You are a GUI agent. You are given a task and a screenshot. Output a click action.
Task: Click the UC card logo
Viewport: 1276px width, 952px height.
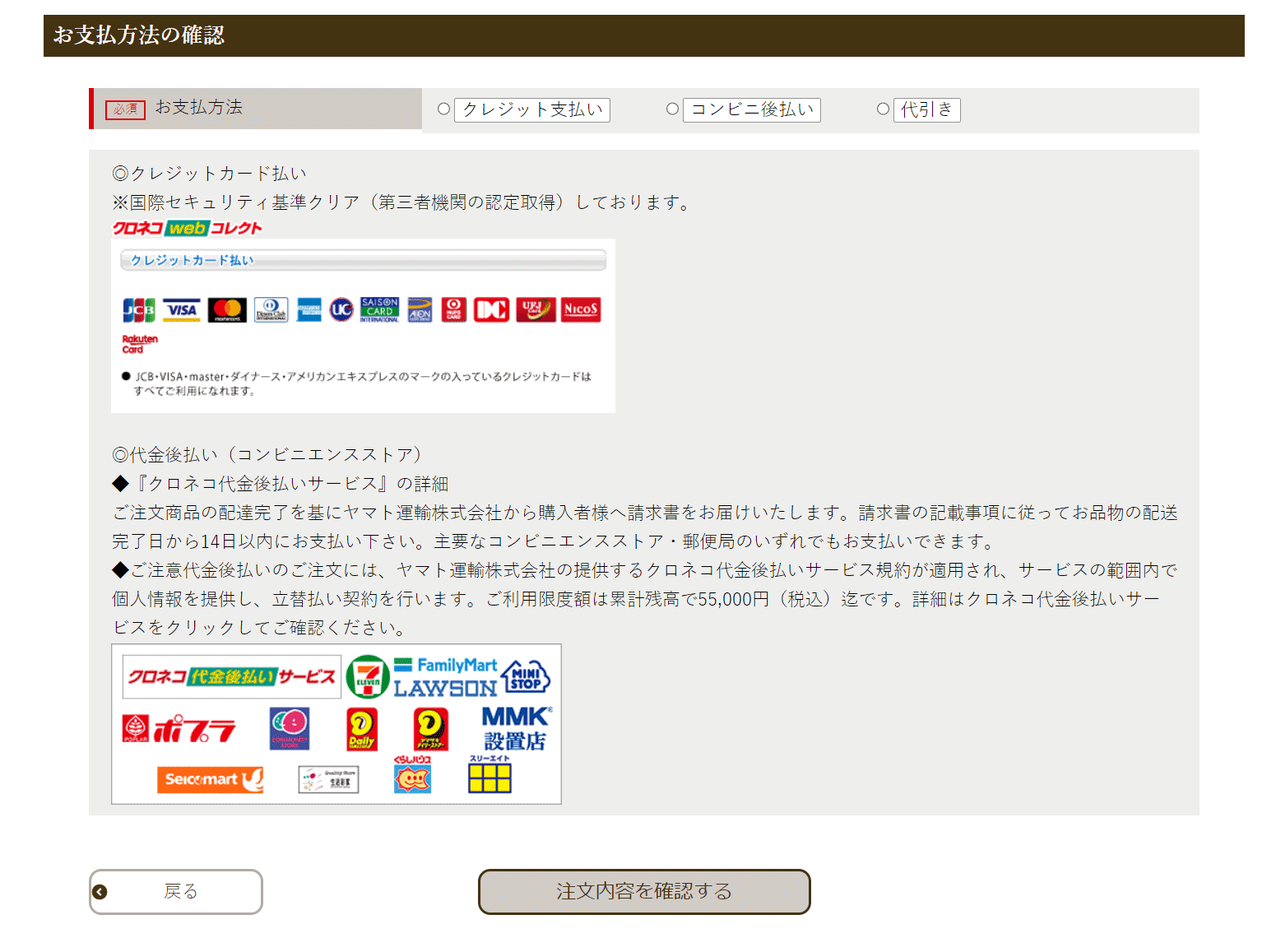pos(341,310)
